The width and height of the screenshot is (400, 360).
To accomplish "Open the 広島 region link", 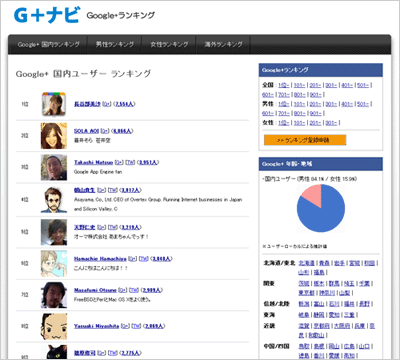I will [x=349, y=346].
